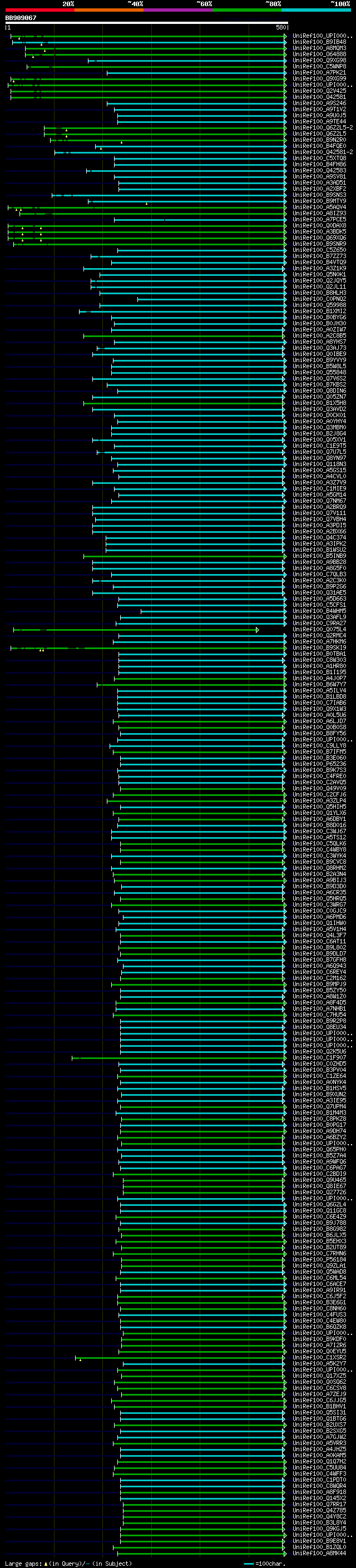356x1568 pixels.
Task: Select hit label UniRef100_Q9XG99
Action: point(319,79)
